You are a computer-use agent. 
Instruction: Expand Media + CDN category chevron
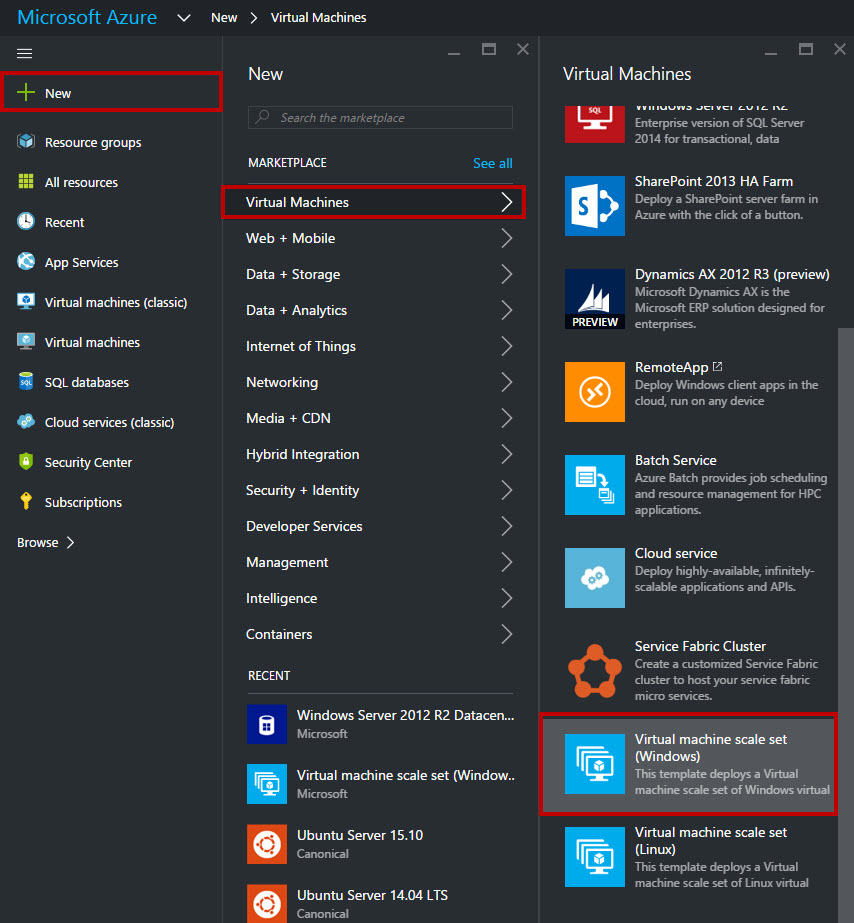[x=507, y=418]
